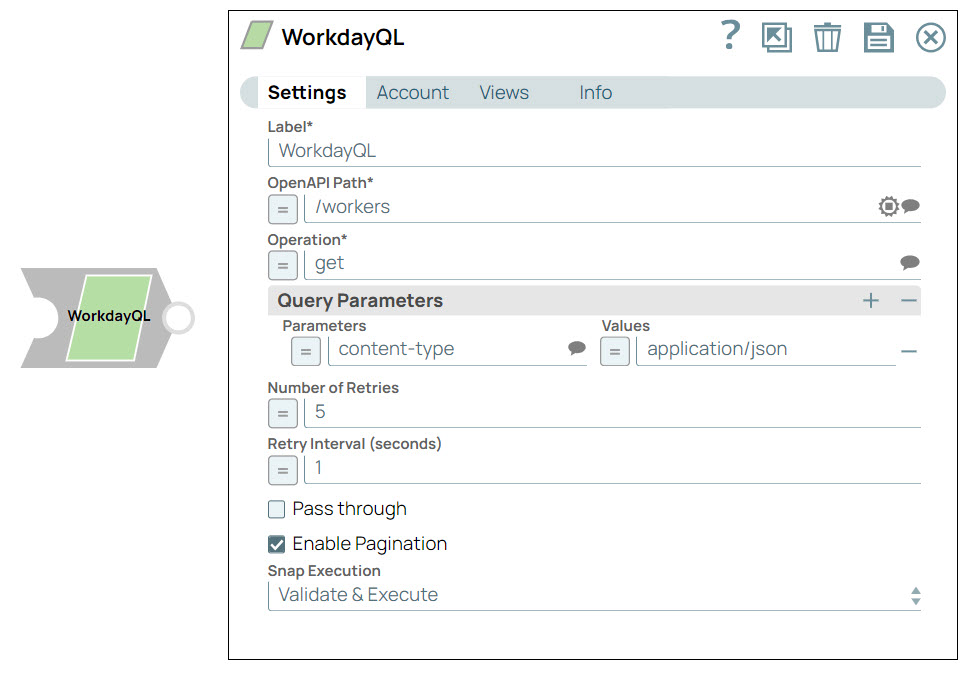Toggle expression for content-type parameter
Image resolution: width=974 pixels, height=683 pixels.
tap(306, 351)
